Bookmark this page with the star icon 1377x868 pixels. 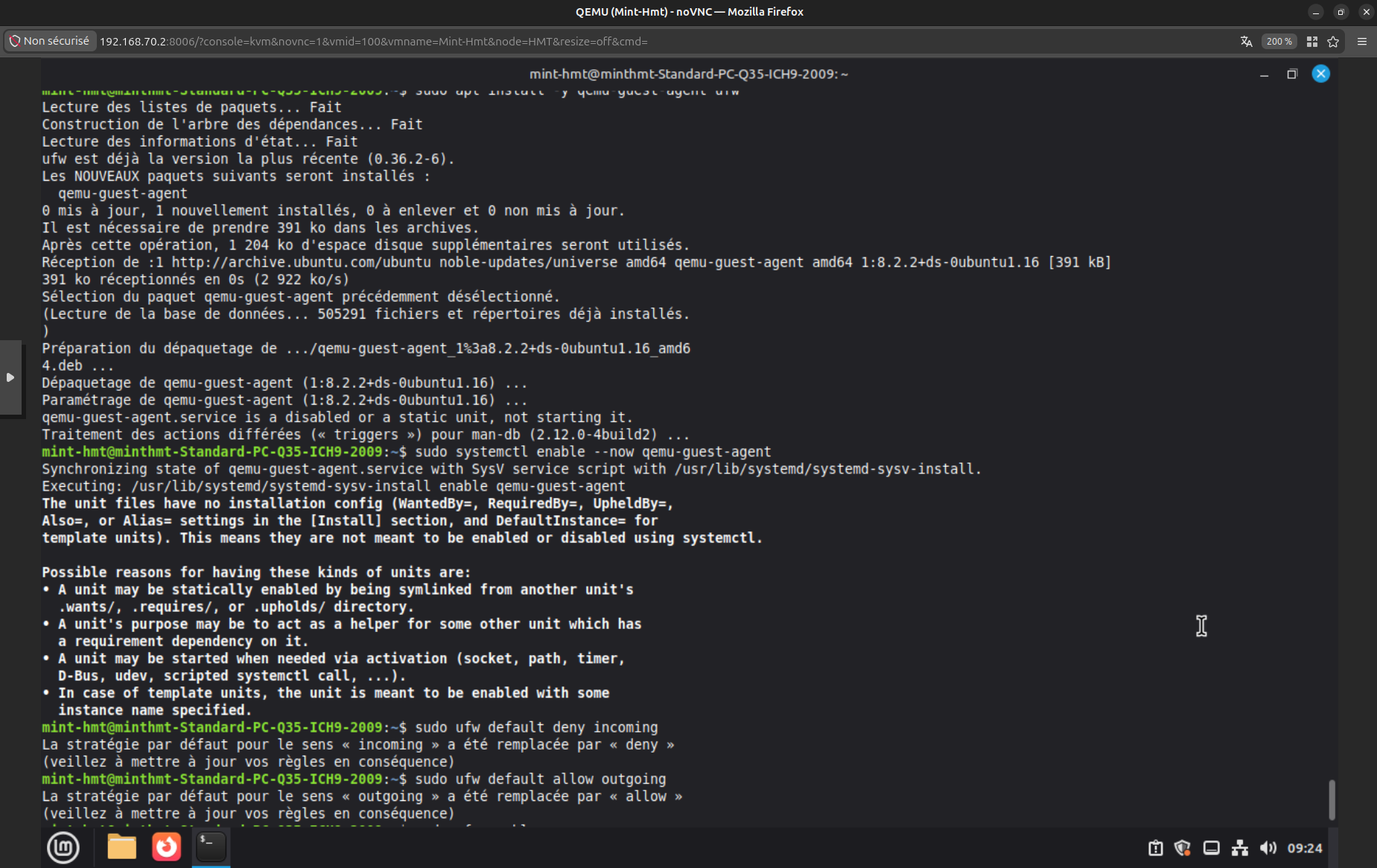[x=1333, y=42]
